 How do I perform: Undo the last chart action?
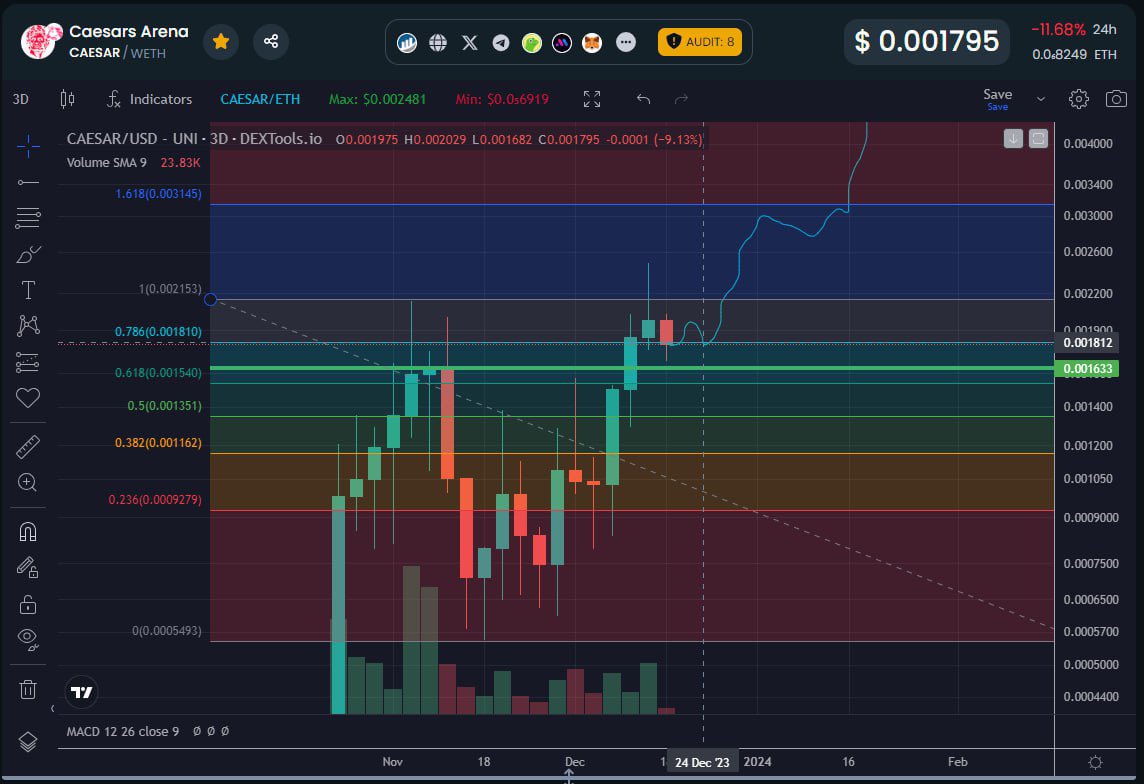(x=643, y=99)
